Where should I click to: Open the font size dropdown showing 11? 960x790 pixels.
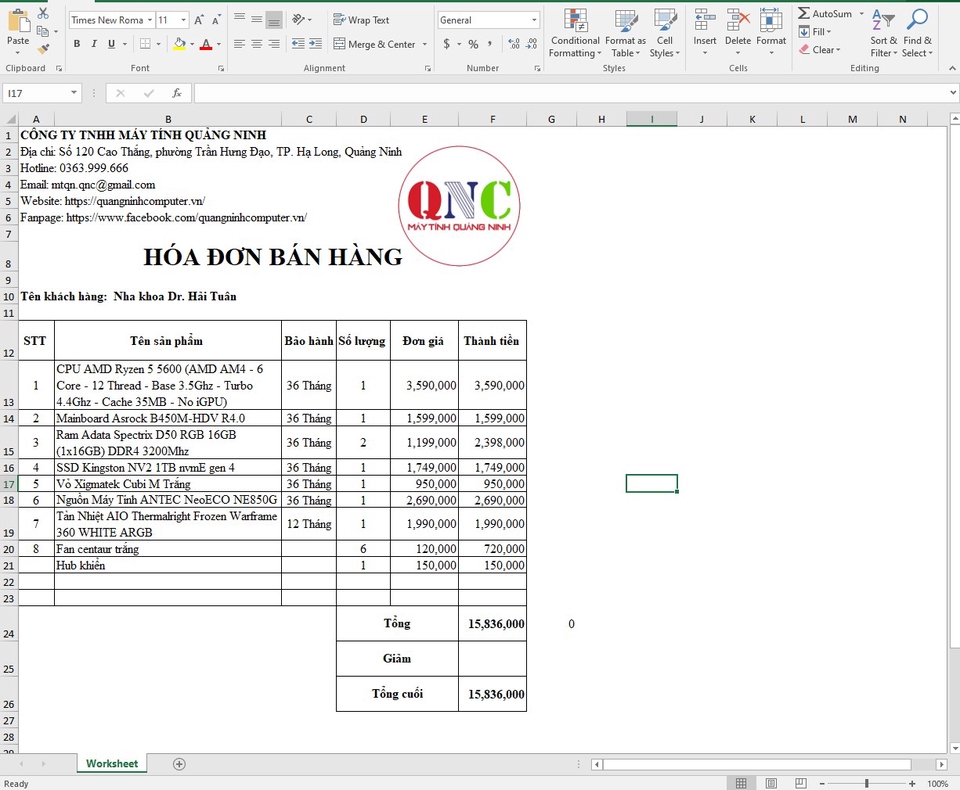(x=183, y=20)
